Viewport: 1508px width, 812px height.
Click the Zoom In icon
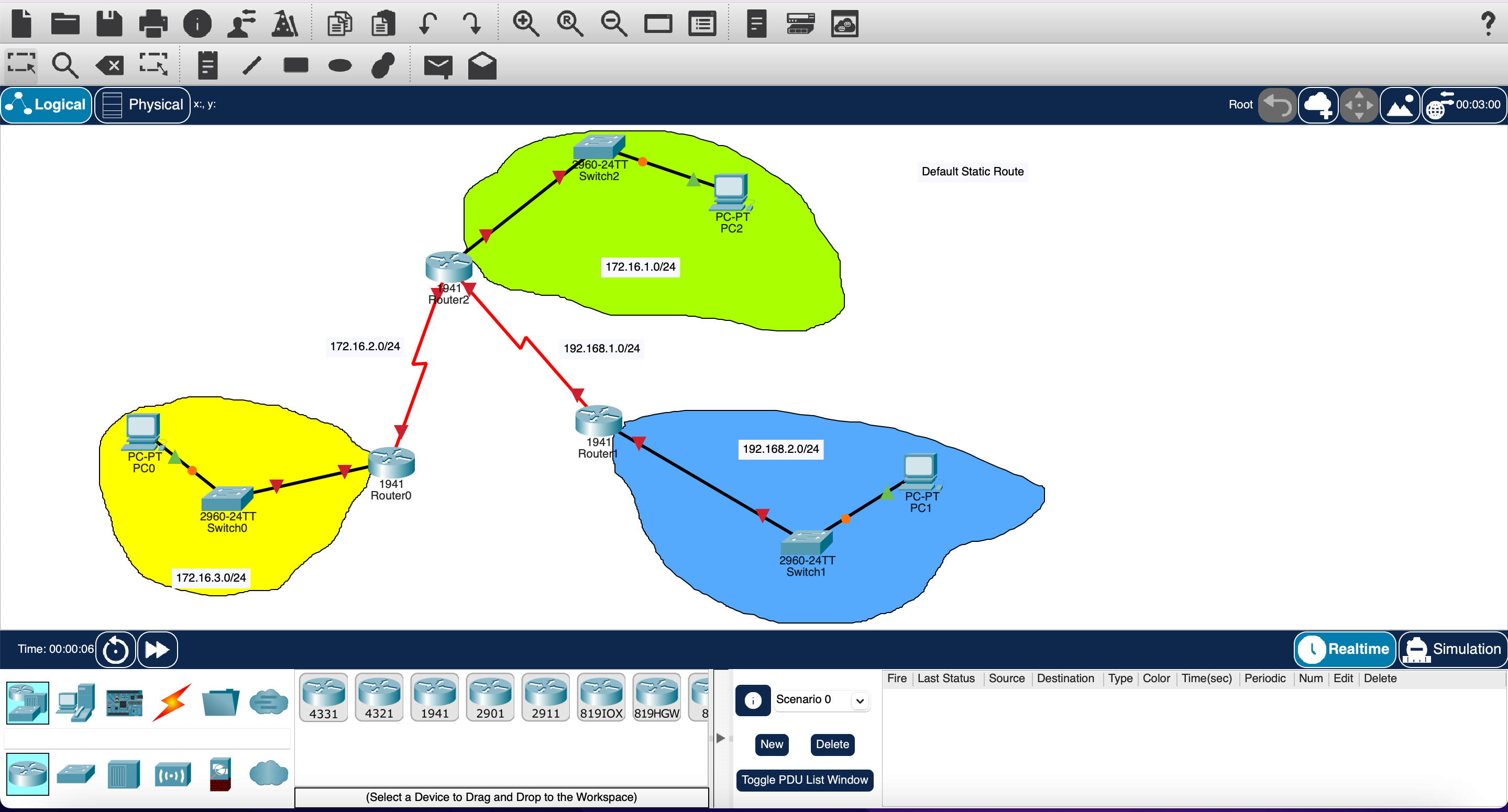pyautogui.click(x=525, y=24)
